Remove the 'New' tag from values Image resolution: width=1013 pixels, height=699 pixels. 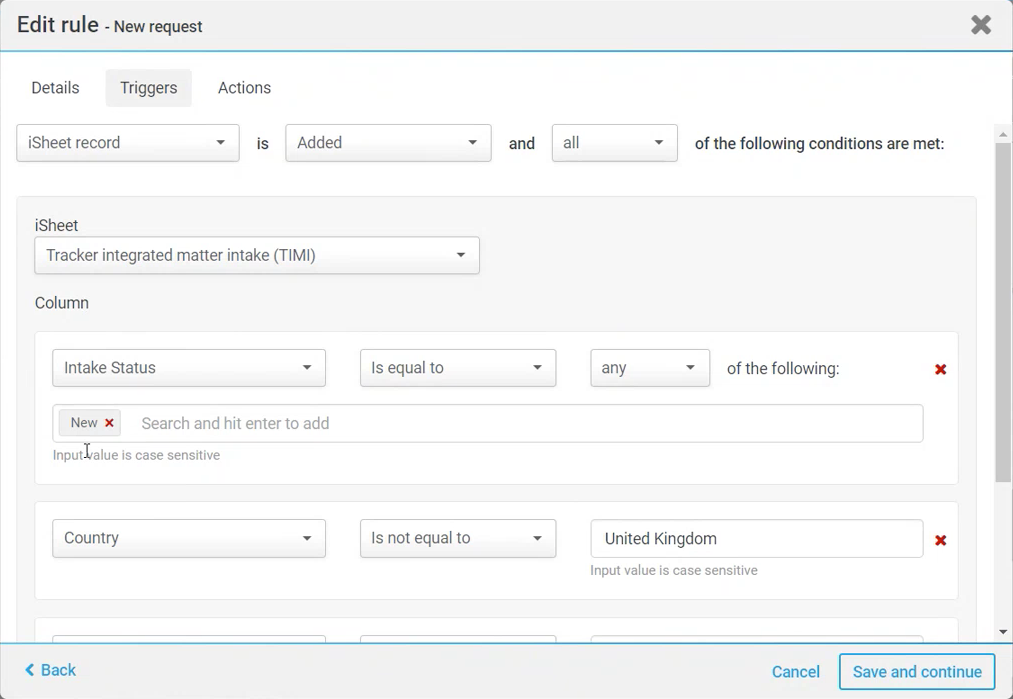pyautogui.click(x=110, y=423)
